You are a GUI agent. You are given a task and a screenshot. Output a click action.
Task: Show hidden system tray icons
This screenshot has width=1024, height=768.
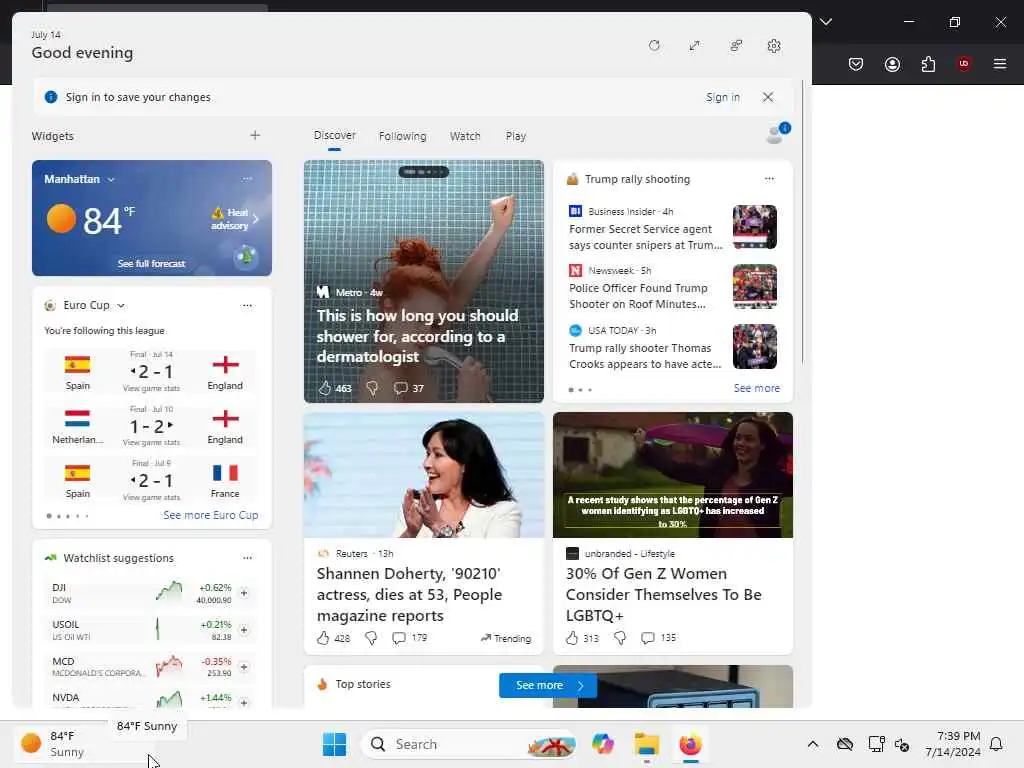812,744
